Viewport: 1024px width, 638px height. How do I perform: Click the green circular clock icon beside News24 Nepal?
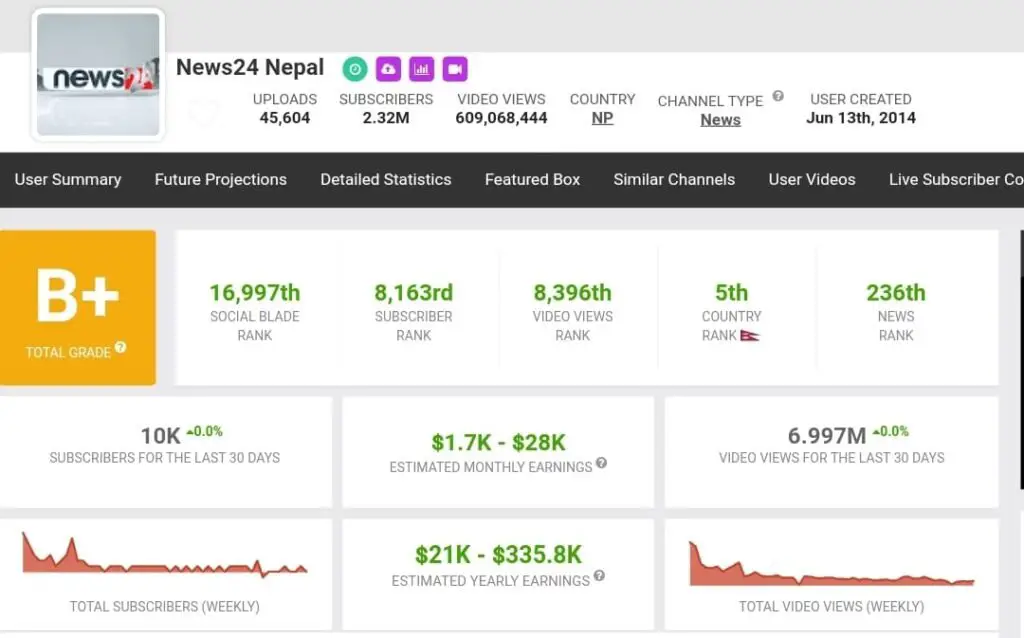point(355,69)
